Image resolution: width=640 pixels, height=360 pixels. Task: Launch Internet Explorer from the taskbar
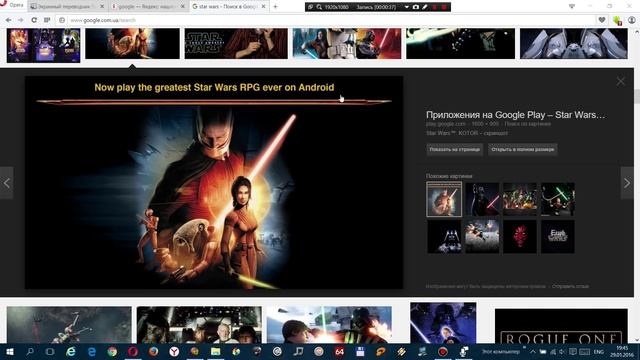point(71,351)
